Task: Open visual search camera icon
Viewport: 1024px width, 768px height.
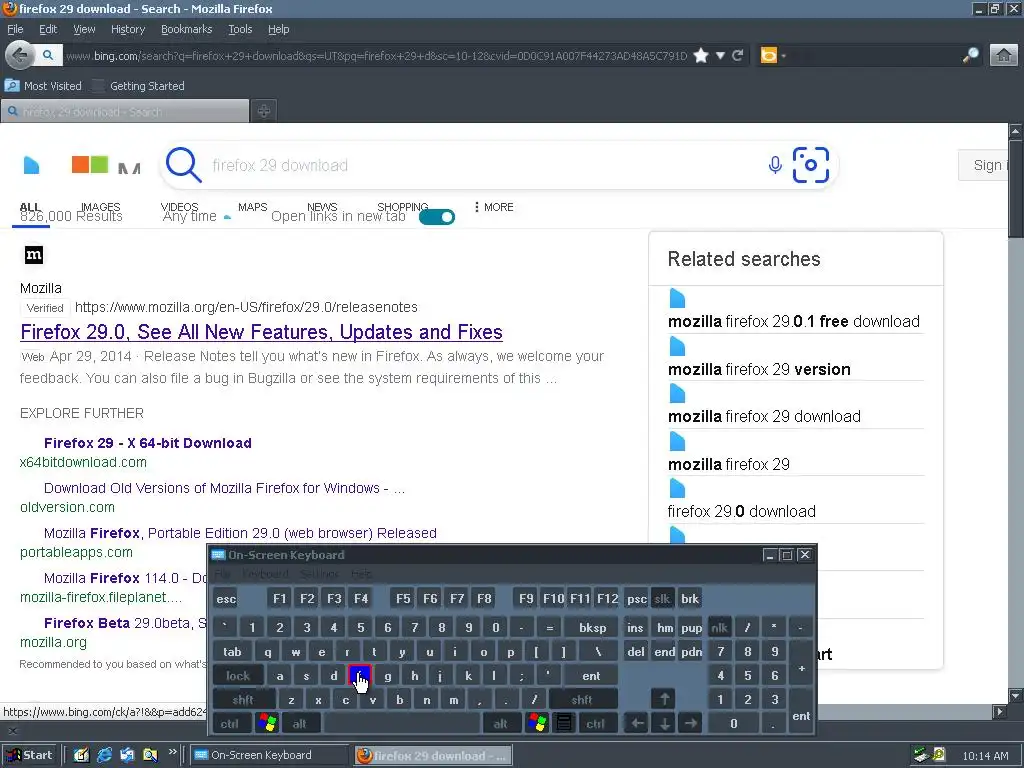Action: click(x=810, y=165)
